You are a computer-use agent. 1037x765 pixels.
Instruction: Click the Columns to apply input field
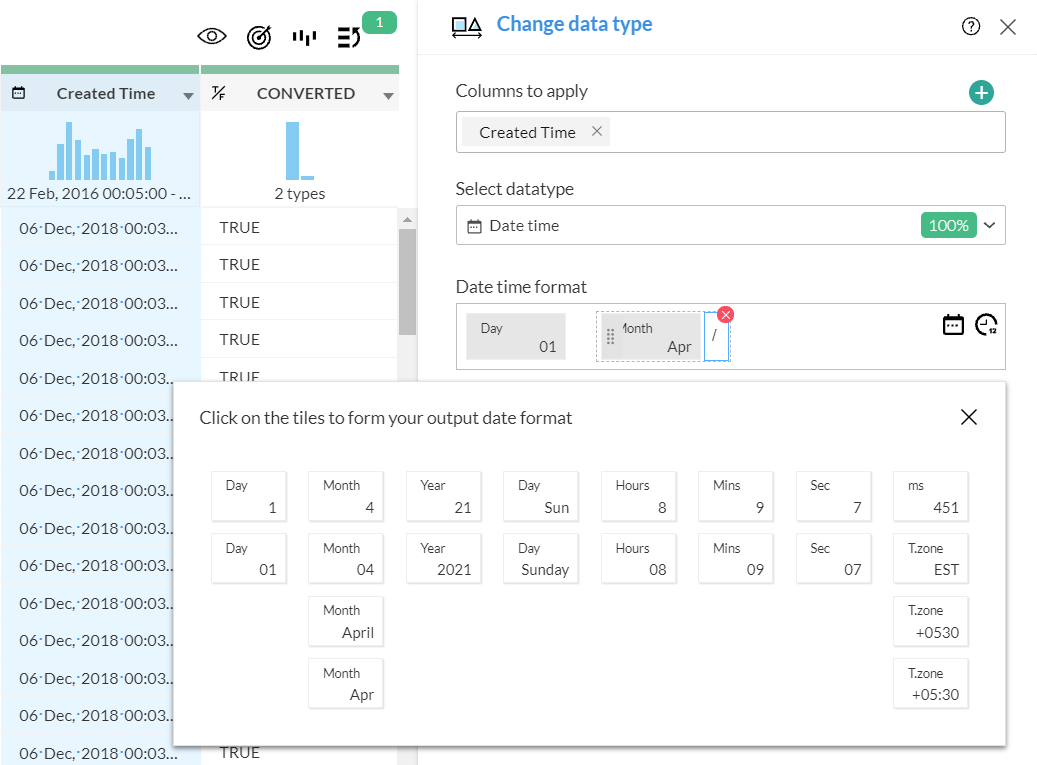pyautogui.click(x=800, y=132)
